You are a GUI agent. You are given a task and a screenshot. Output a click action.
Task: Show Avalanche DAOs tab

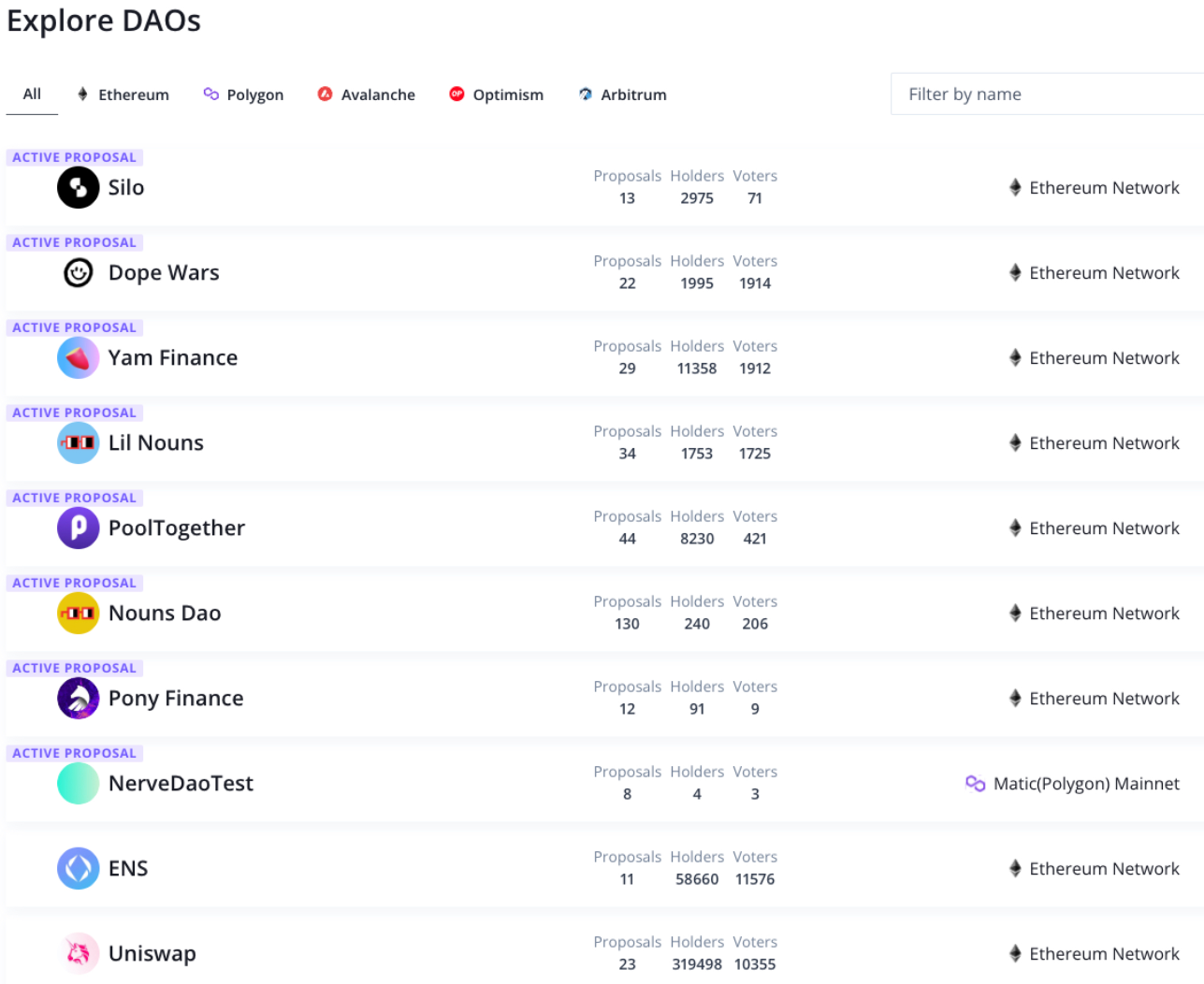pyautogui.click(x=366, y=94)
